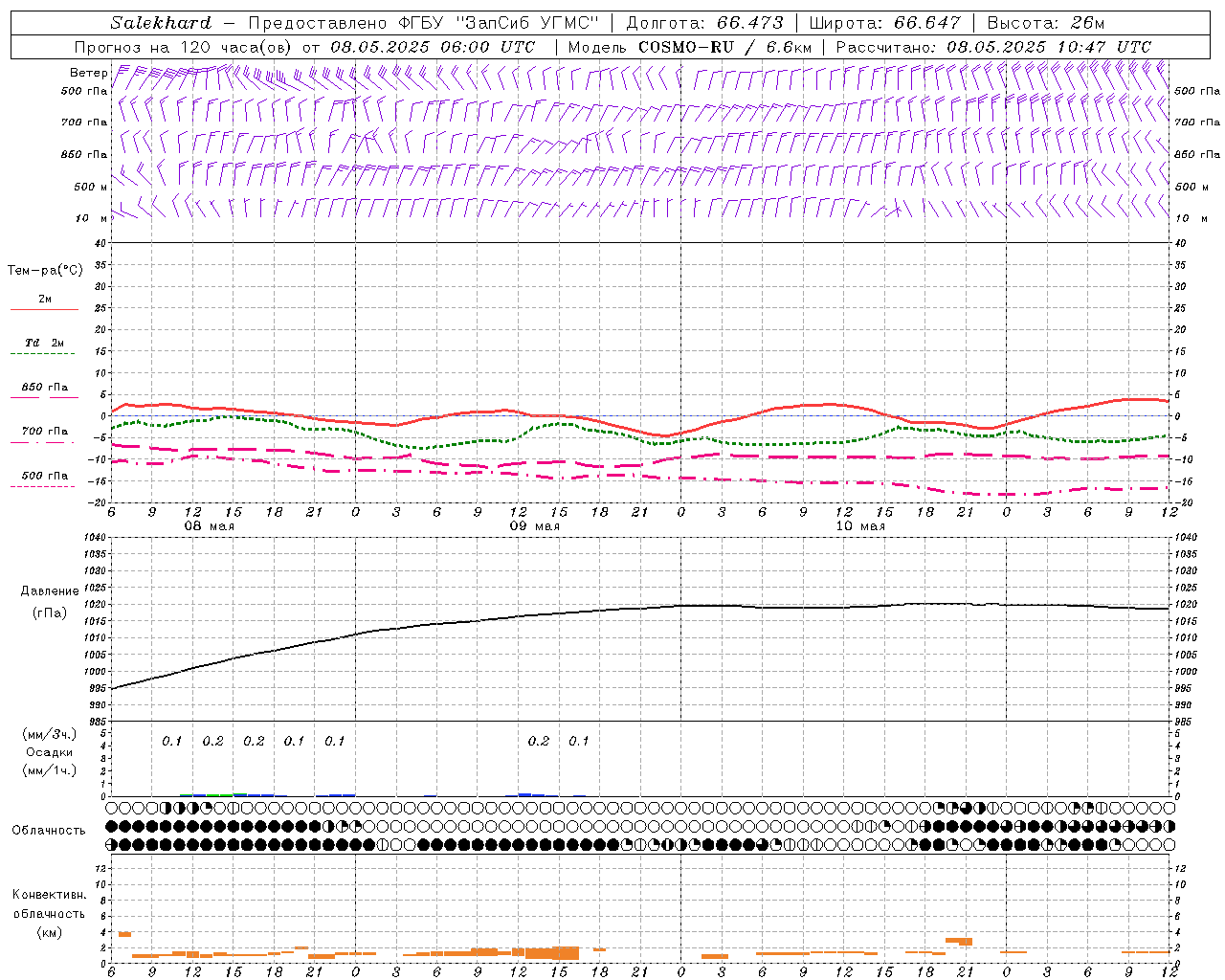Click the Рассчитано: 08.05.2025 10:47 UTC text
The width and height of the screenshot is (1225, 980).
[x=993, y=47]
